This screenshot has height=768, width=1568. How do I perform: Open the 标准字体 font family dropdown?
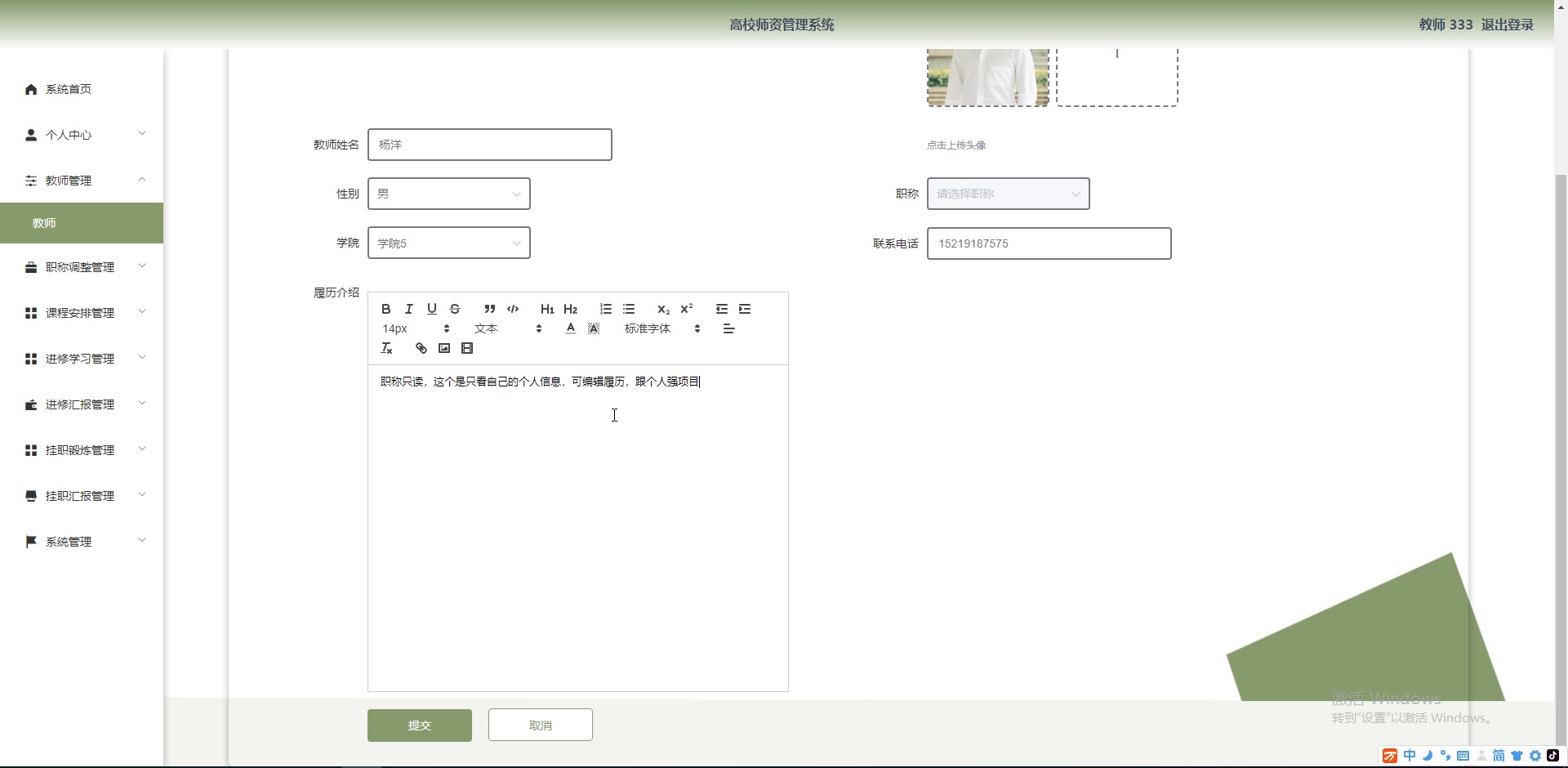tap(662, 328)
